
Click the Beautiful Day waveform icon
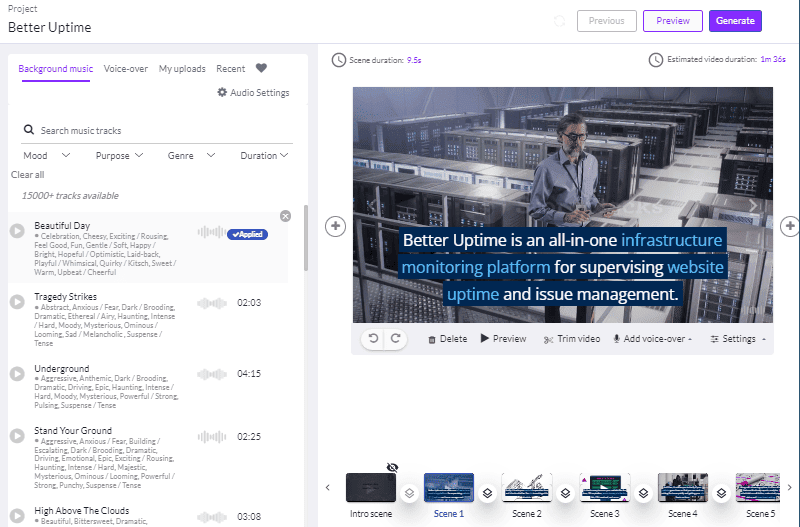click(212, 232)
